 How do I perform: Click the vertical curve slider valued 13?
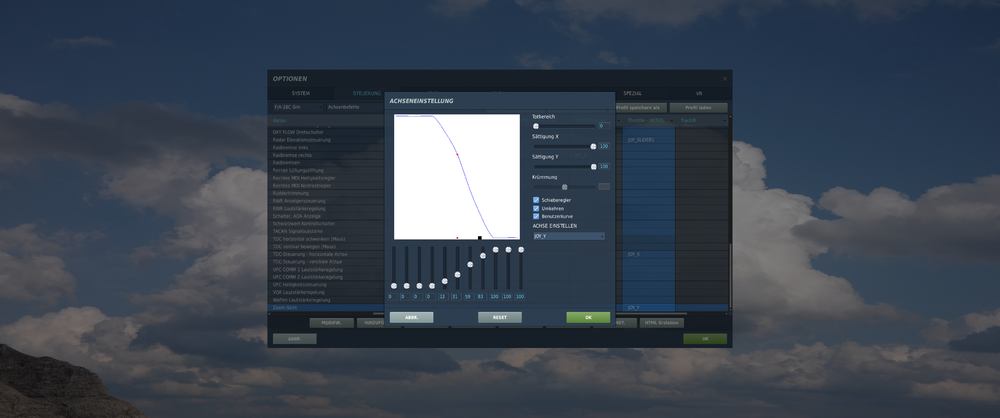(x=445, y=281)
